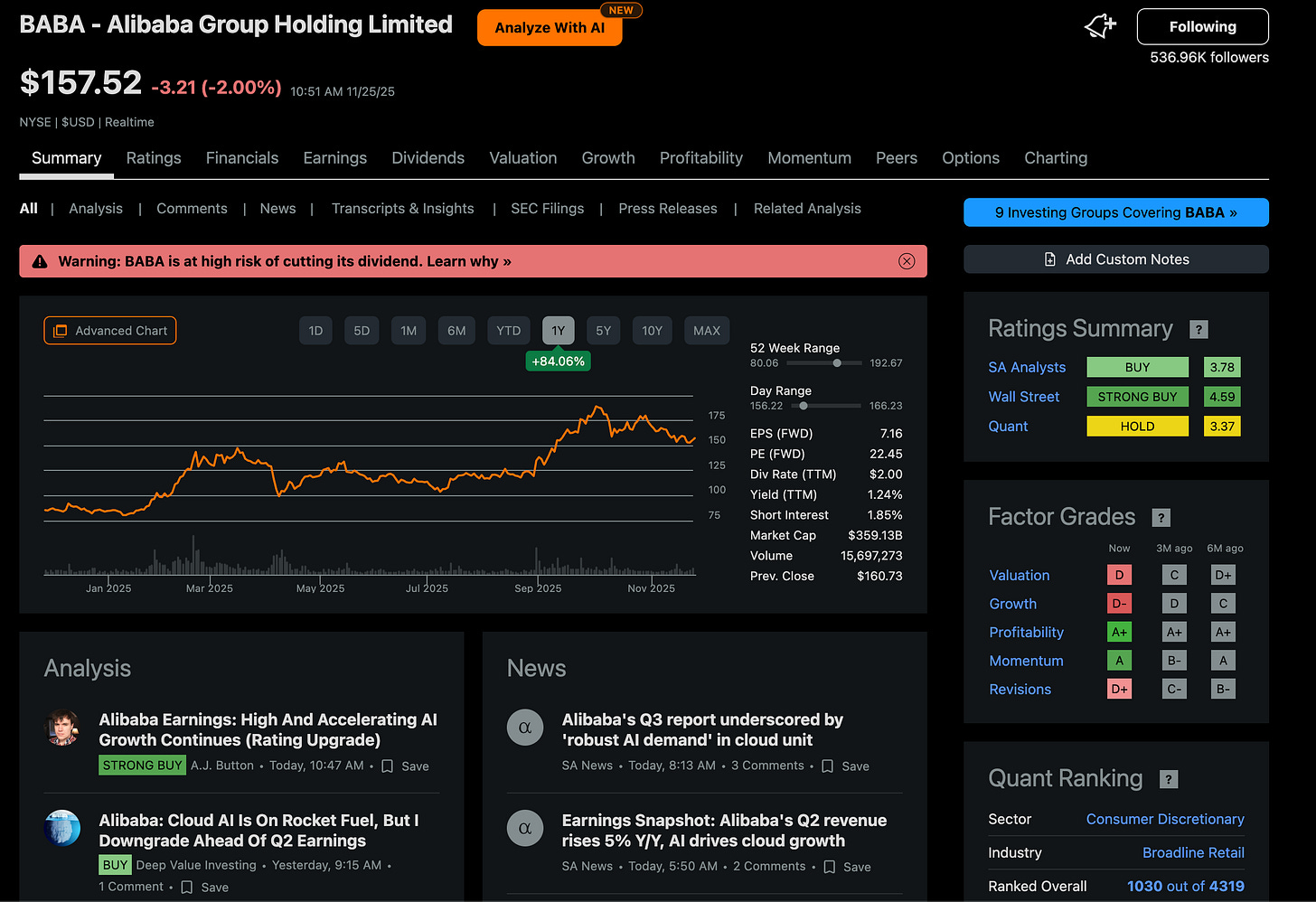Click 1030 out of 4319 ranking link
The height and width of the screenshot is (902, 1316).
[1186, 887]
